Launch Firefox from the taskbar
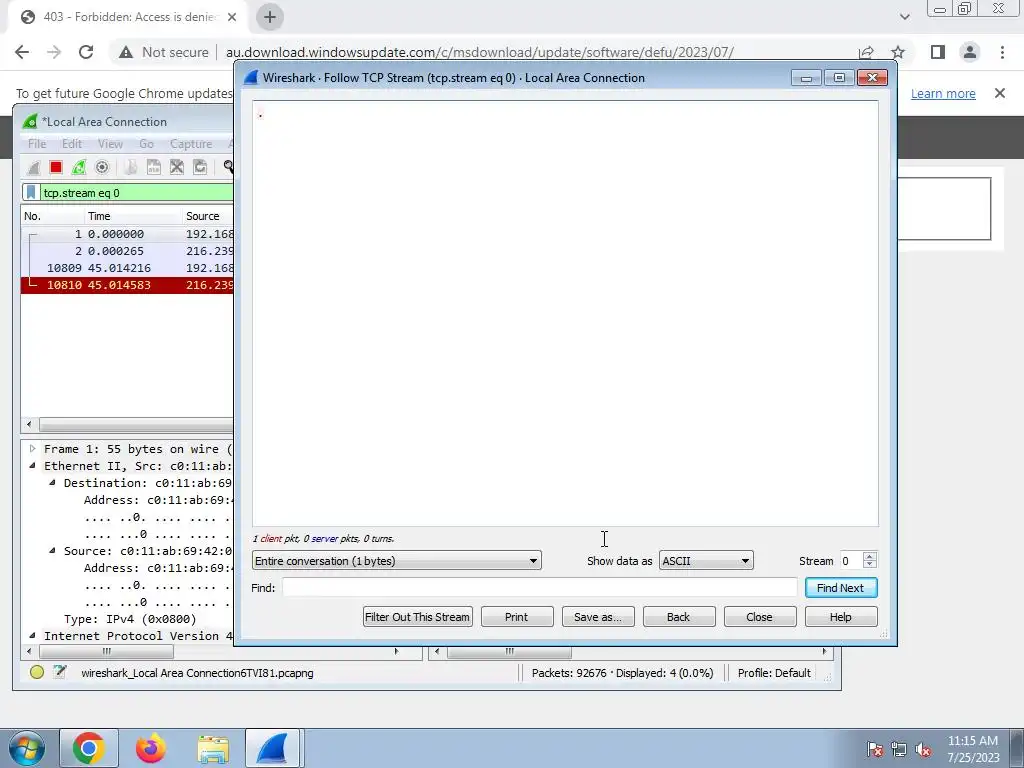Screen dimensions: 1024x768 coord(151,748)
